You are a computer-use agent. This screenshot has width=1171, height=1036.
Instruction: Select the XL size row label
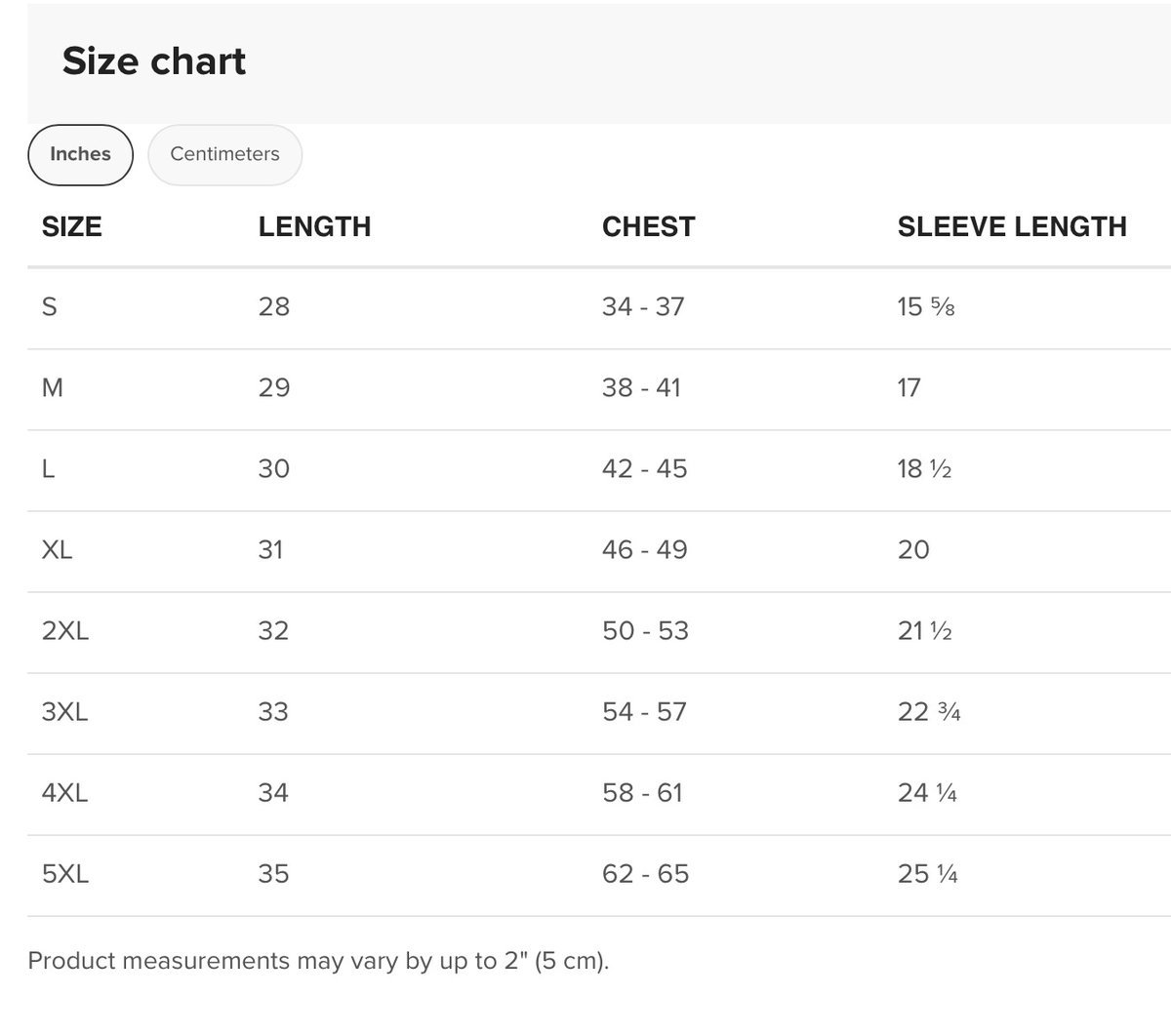click(57, 549)
